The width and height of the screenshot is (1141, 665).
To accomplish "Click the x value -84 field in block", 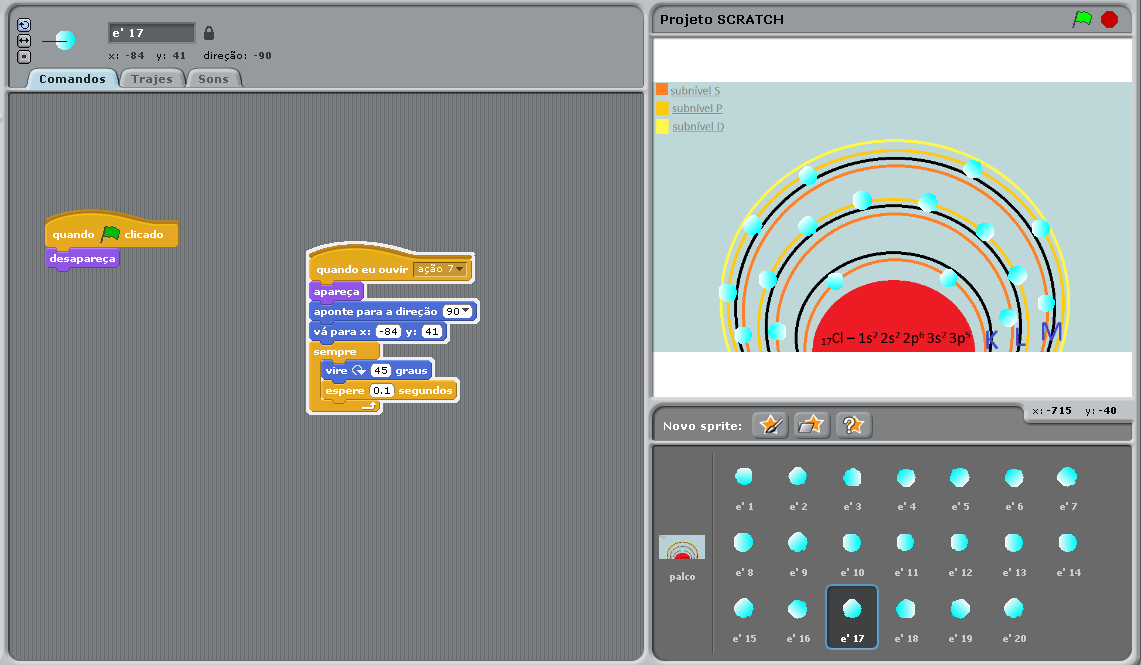I will [389, 332].
